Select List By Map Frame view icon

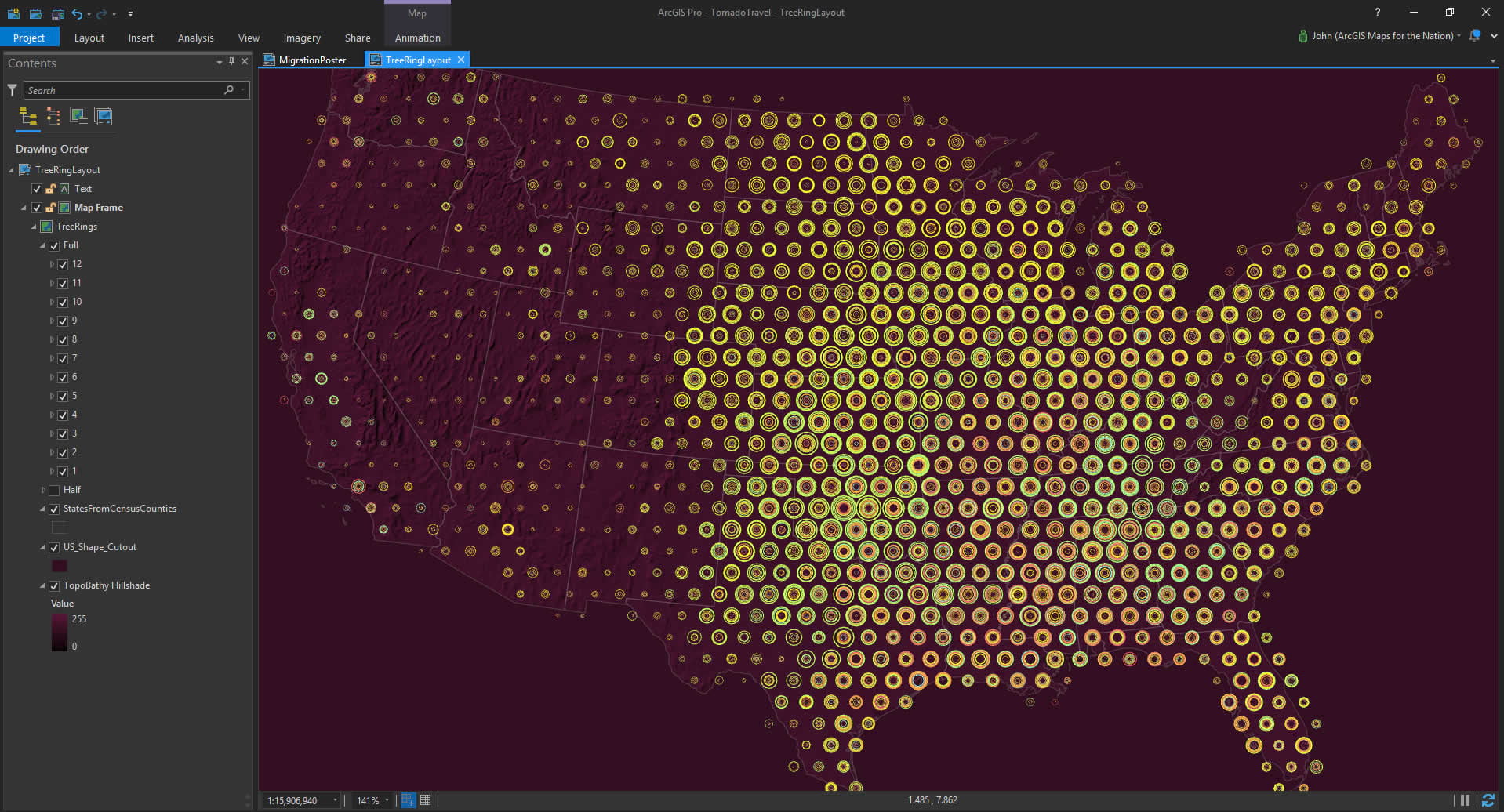tap(78, 117)
